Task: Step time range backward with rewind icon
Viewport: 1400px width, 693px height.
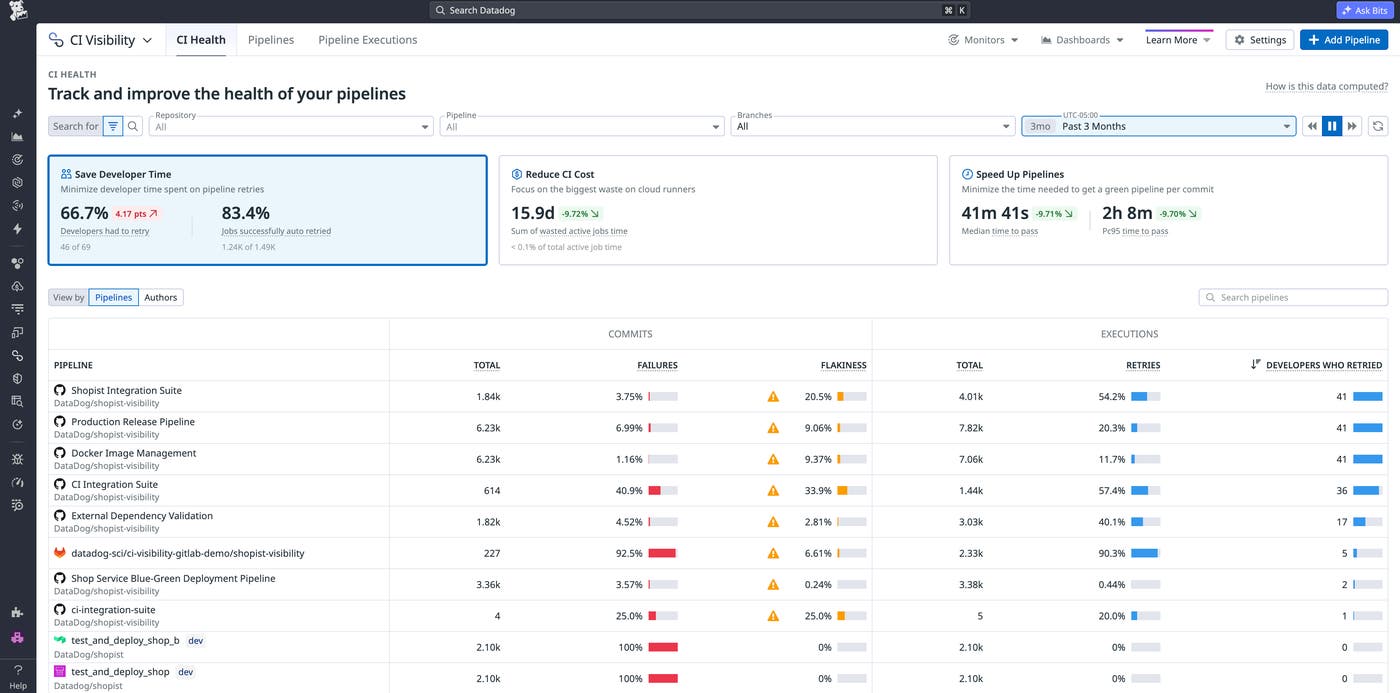Action: tap(1312, 126)
